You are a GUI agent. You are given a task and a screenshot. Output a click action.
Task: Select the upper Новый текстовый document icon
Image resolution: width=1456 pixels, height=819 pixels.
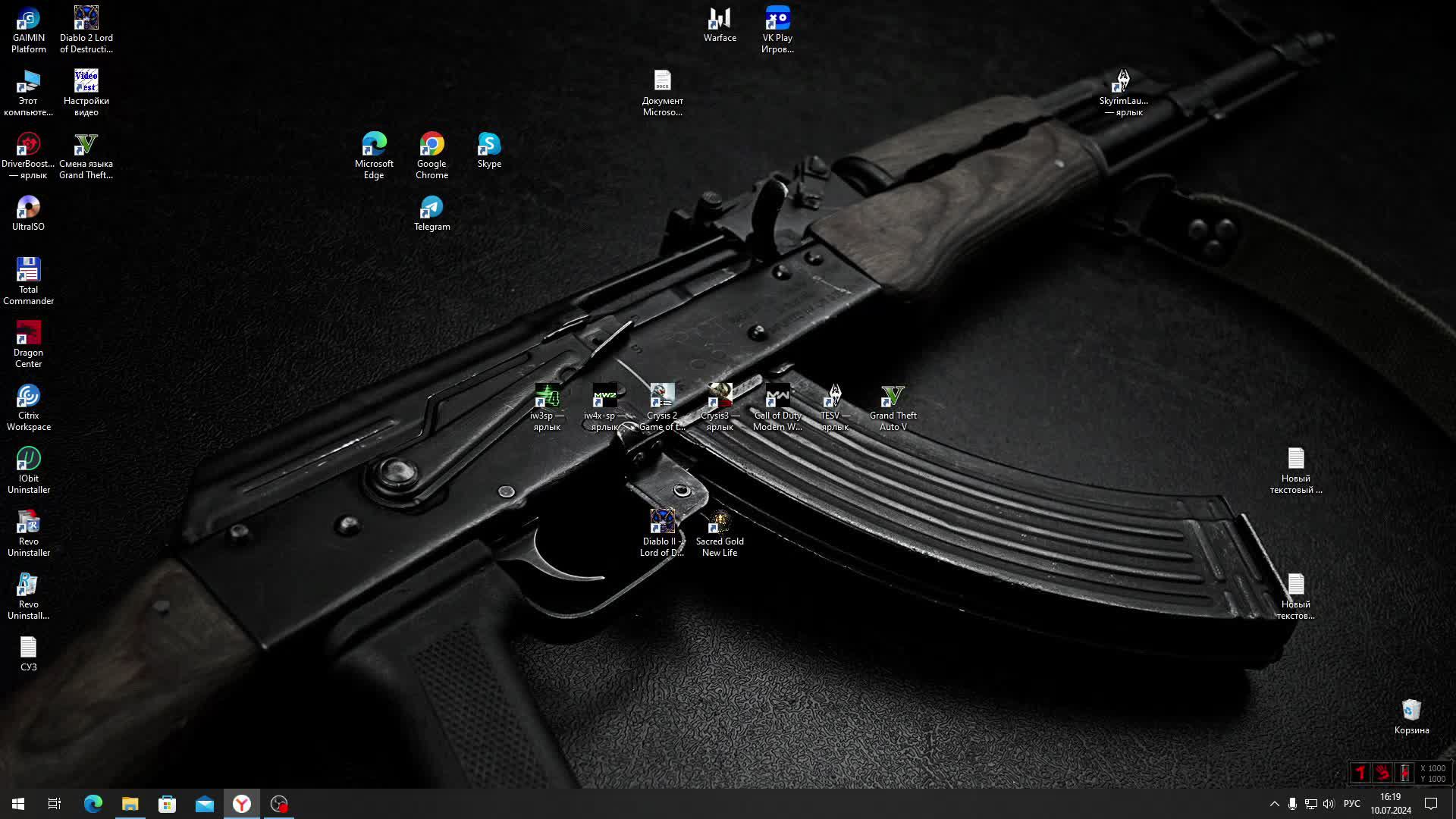[1296, 471]
